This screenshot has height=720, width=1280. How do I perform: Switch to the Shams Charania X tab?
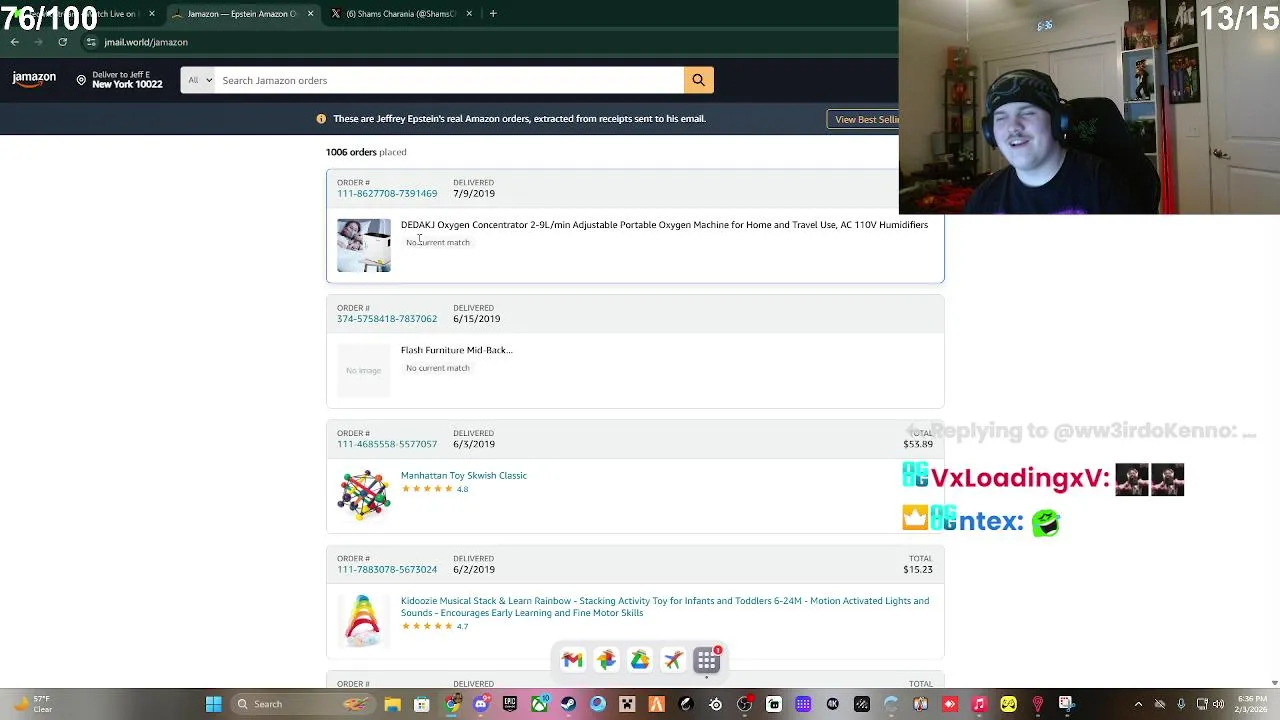[400, 14]
